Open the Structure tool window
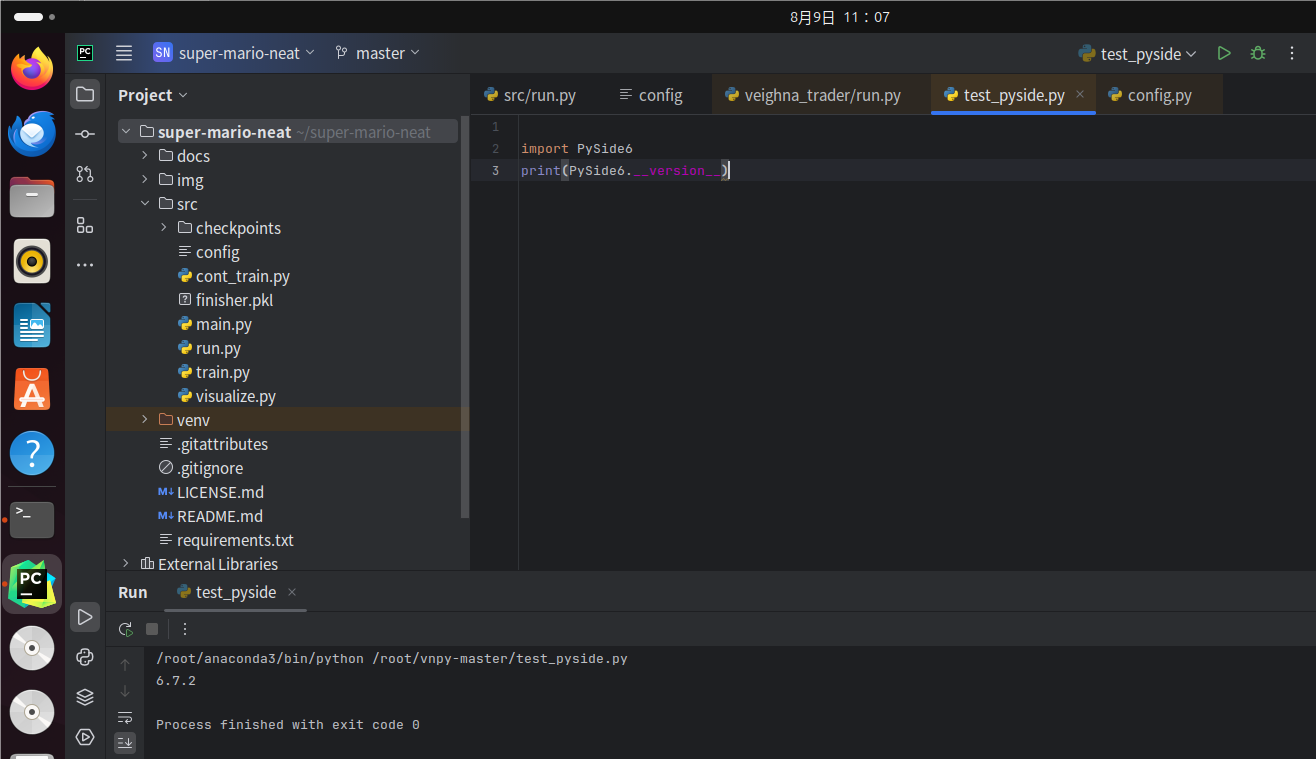 [85, 225]
